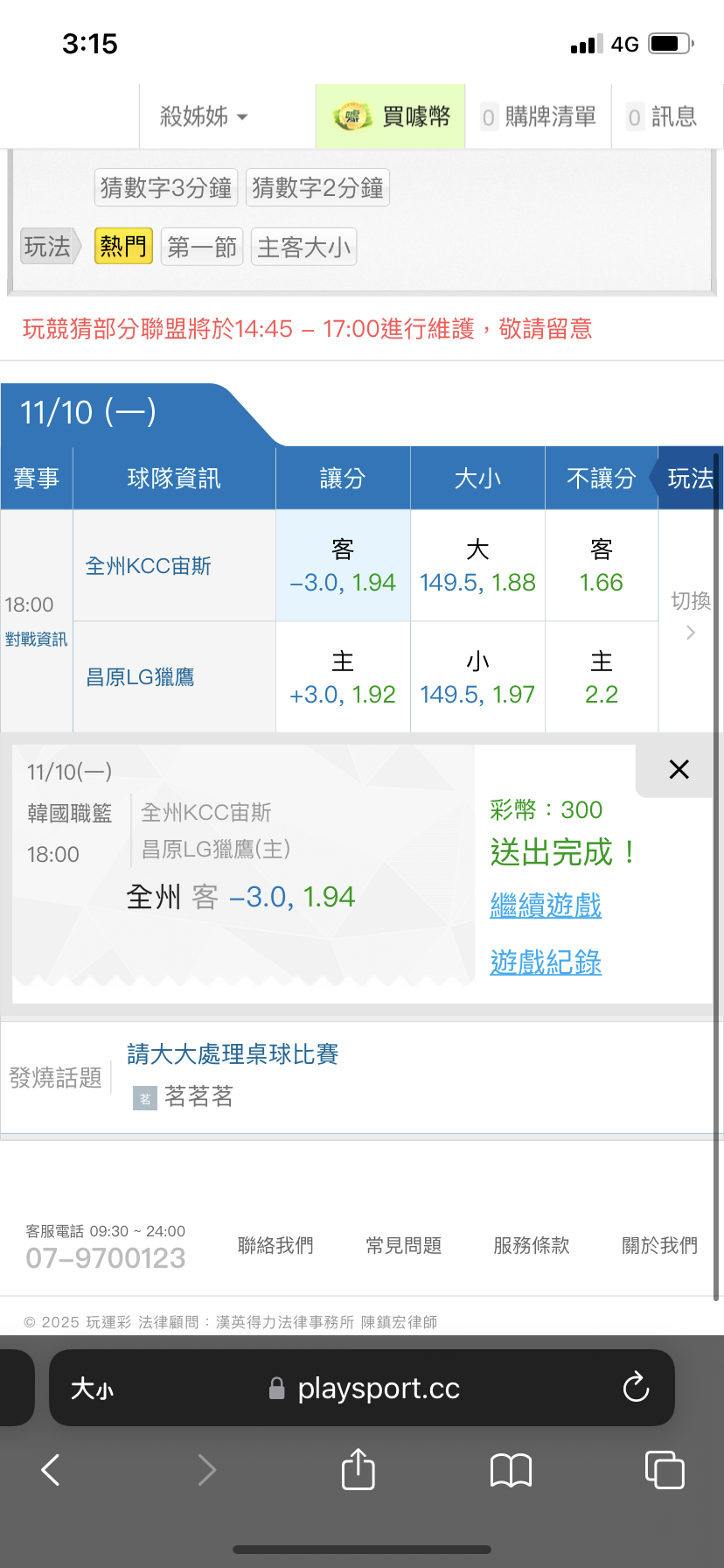The height and width of the screenshot is (1568, 724).
Task: Click the 讓分 column header
Action: (x=343, y=478)
